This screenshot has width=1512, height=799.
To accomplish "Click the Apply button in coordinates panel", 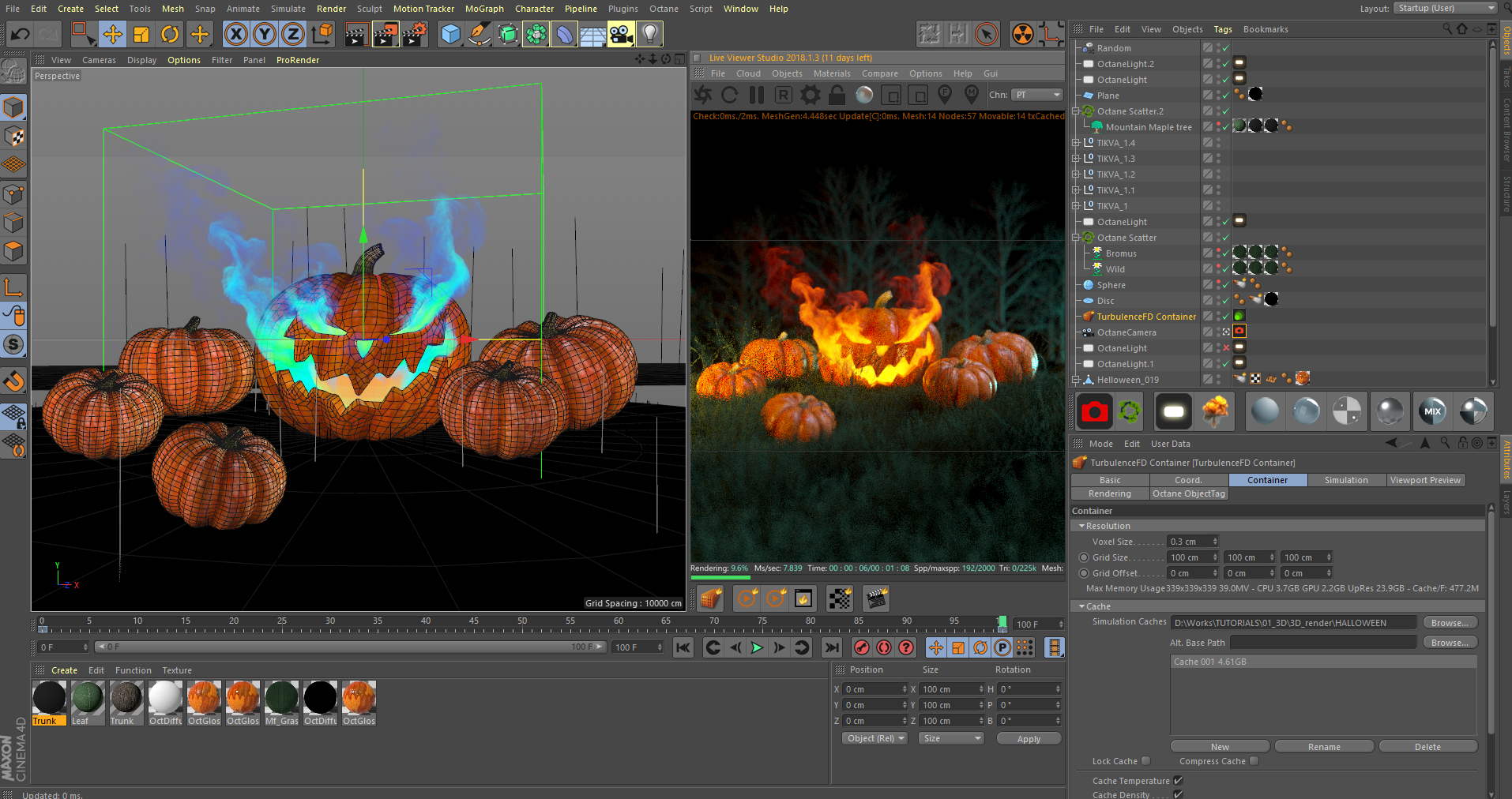I will tap(1029, 739).
